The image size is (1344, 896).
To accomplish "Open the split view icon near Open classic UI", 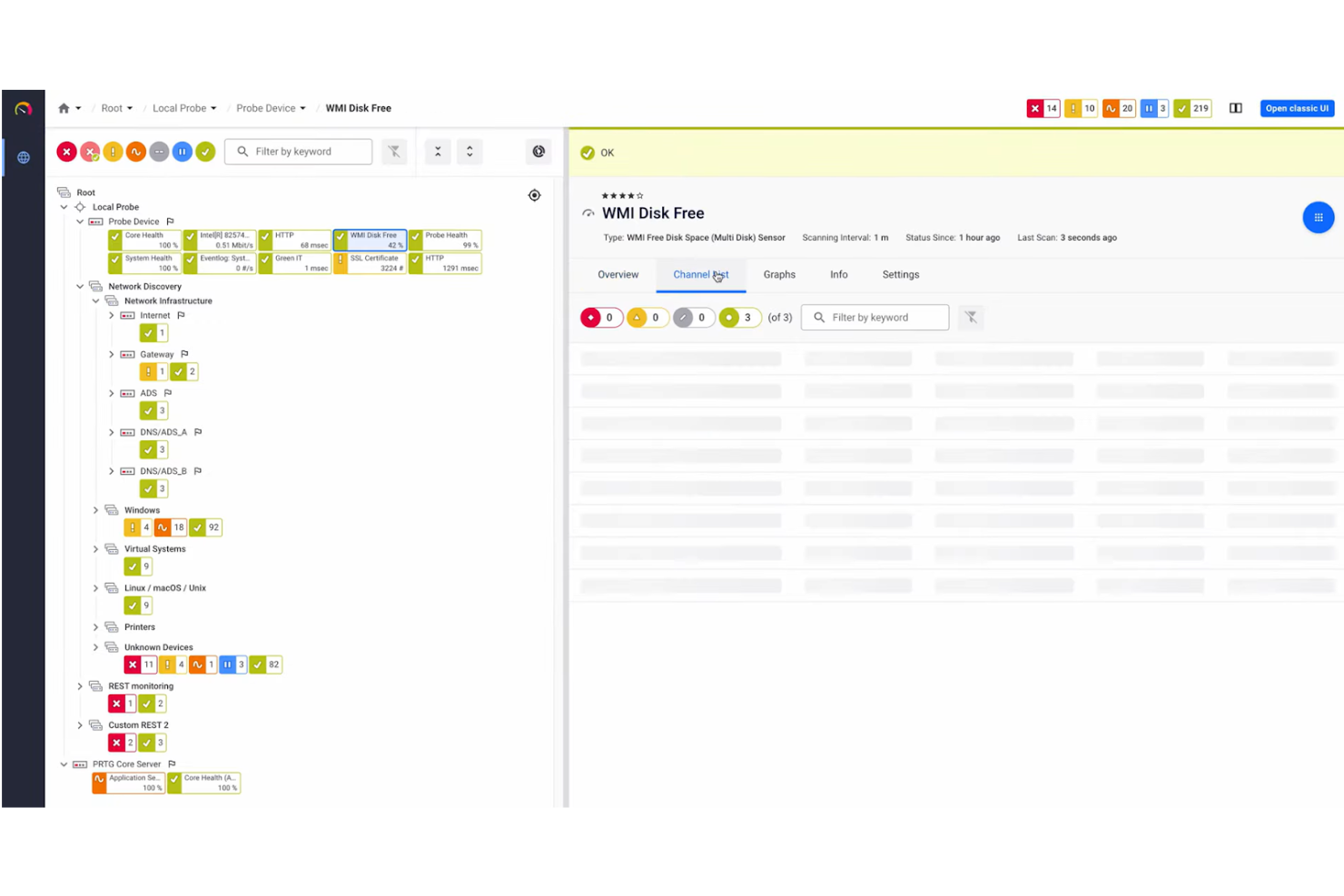I will 1235,107.
